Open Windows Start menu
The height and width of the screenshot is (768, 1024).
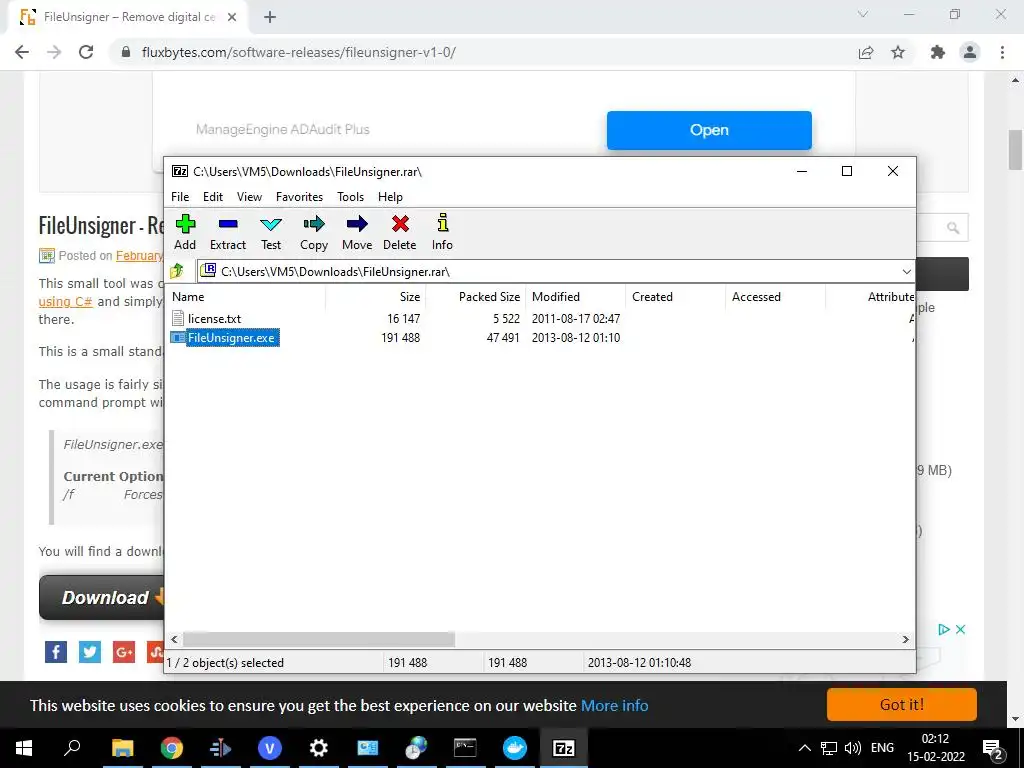[24, 748]
